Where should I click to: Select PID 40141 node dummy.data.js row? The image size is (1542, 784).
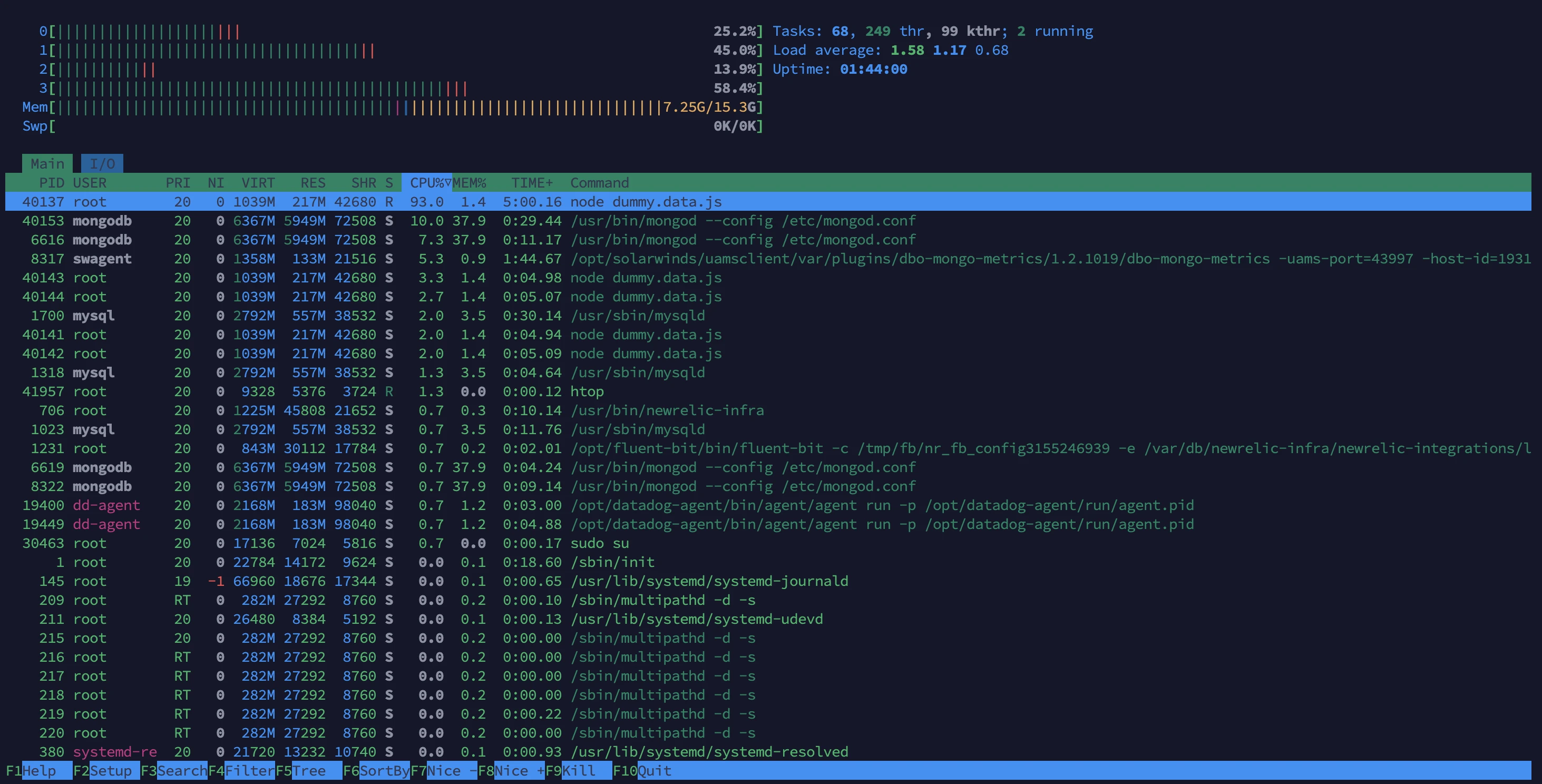(x=768, y=335)
